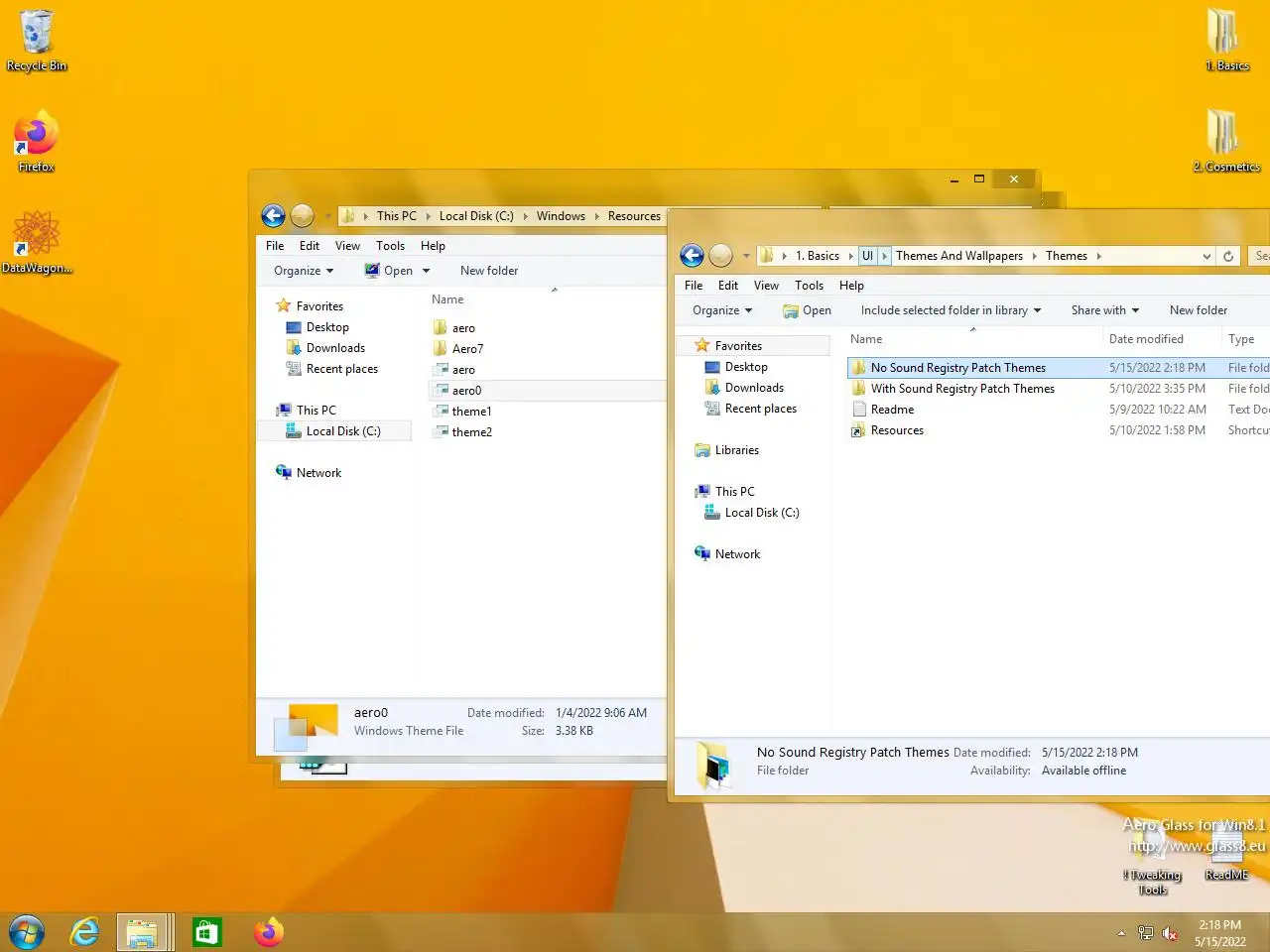Open File menu in Themes window
The width and height of the screenshot is (1270, 952).
tap(694, 286)
